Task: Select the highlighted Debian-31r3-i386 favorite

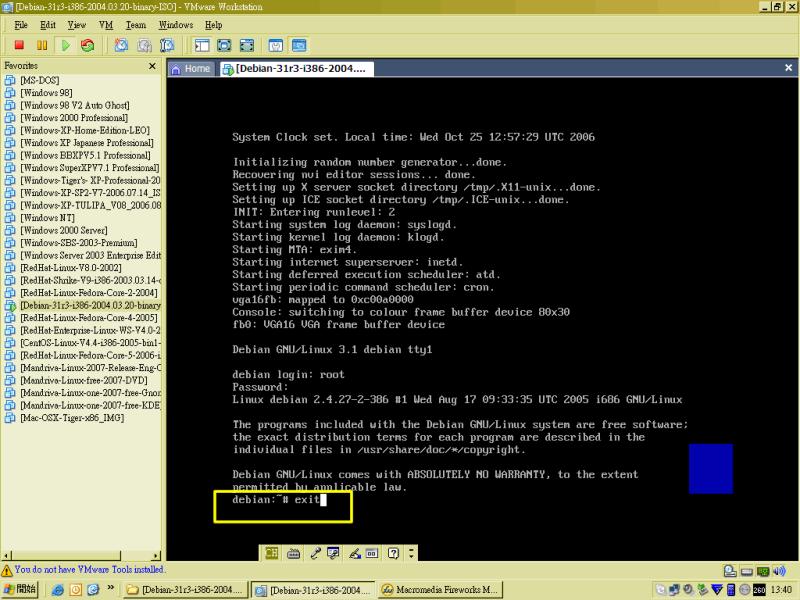Action: pyautogui.click(x=90, y=305)
